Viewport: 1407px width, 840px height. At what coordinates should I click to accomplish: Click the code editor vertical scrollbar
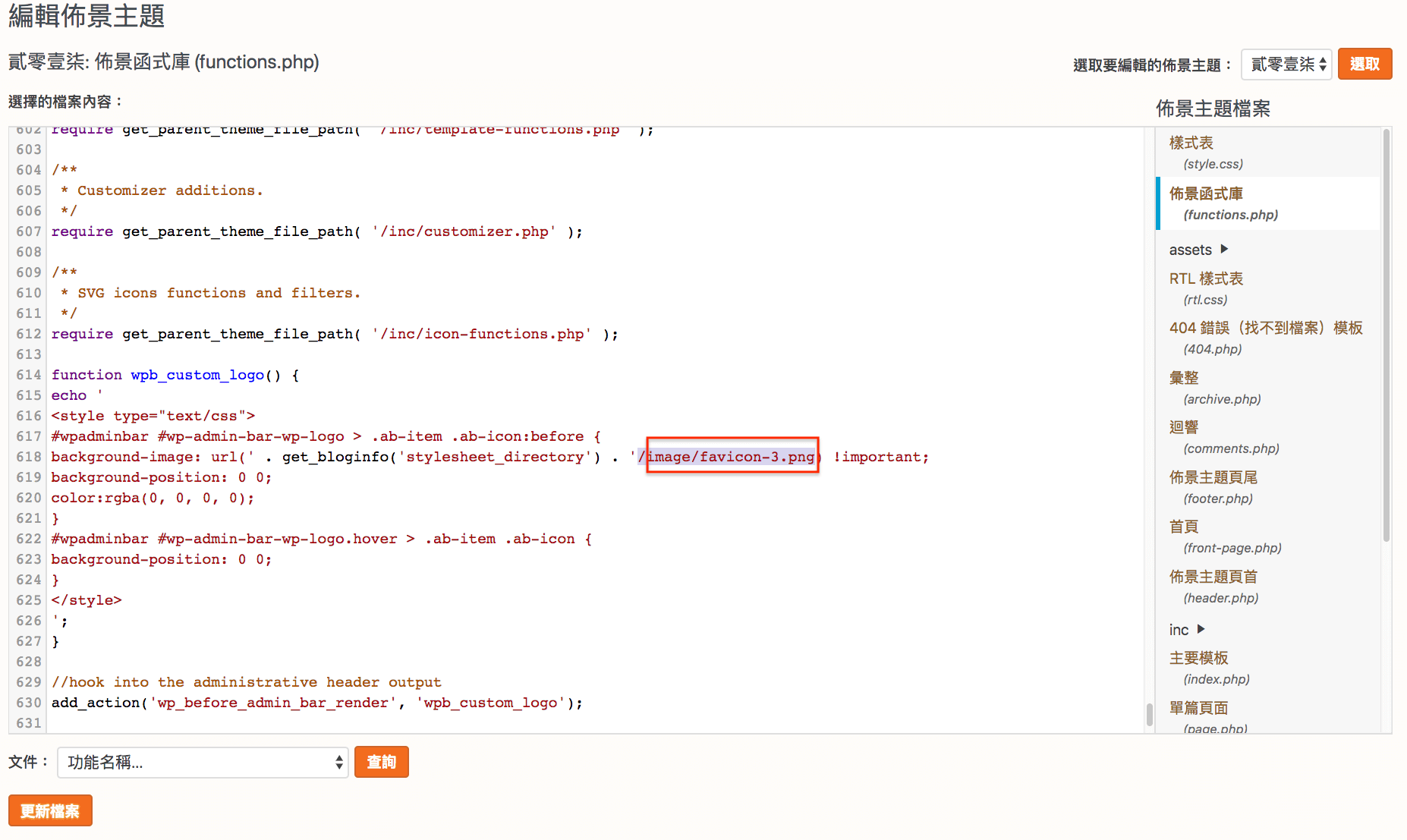tap(1149, 713)
